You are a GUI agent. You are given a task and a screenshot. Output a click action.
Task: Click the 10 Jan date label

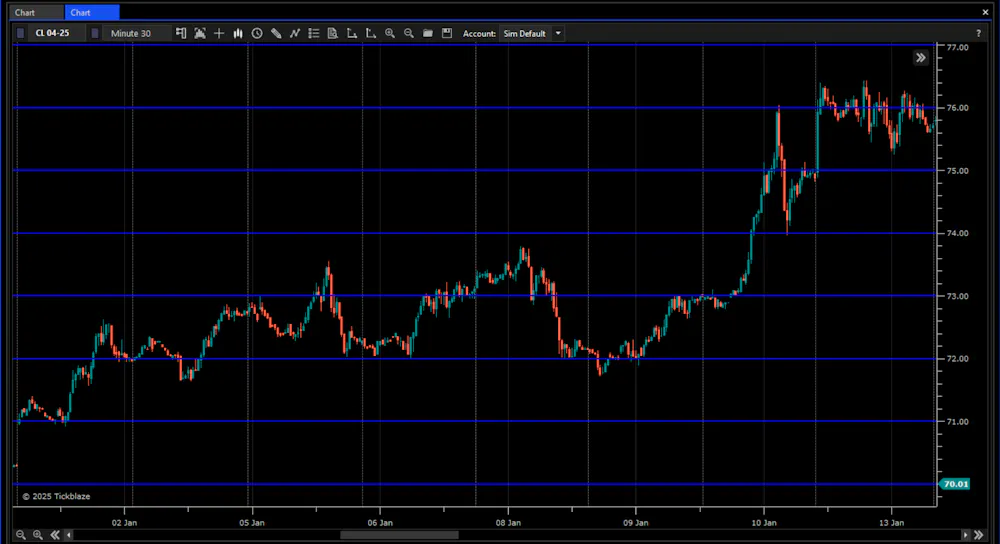(764, 522)
